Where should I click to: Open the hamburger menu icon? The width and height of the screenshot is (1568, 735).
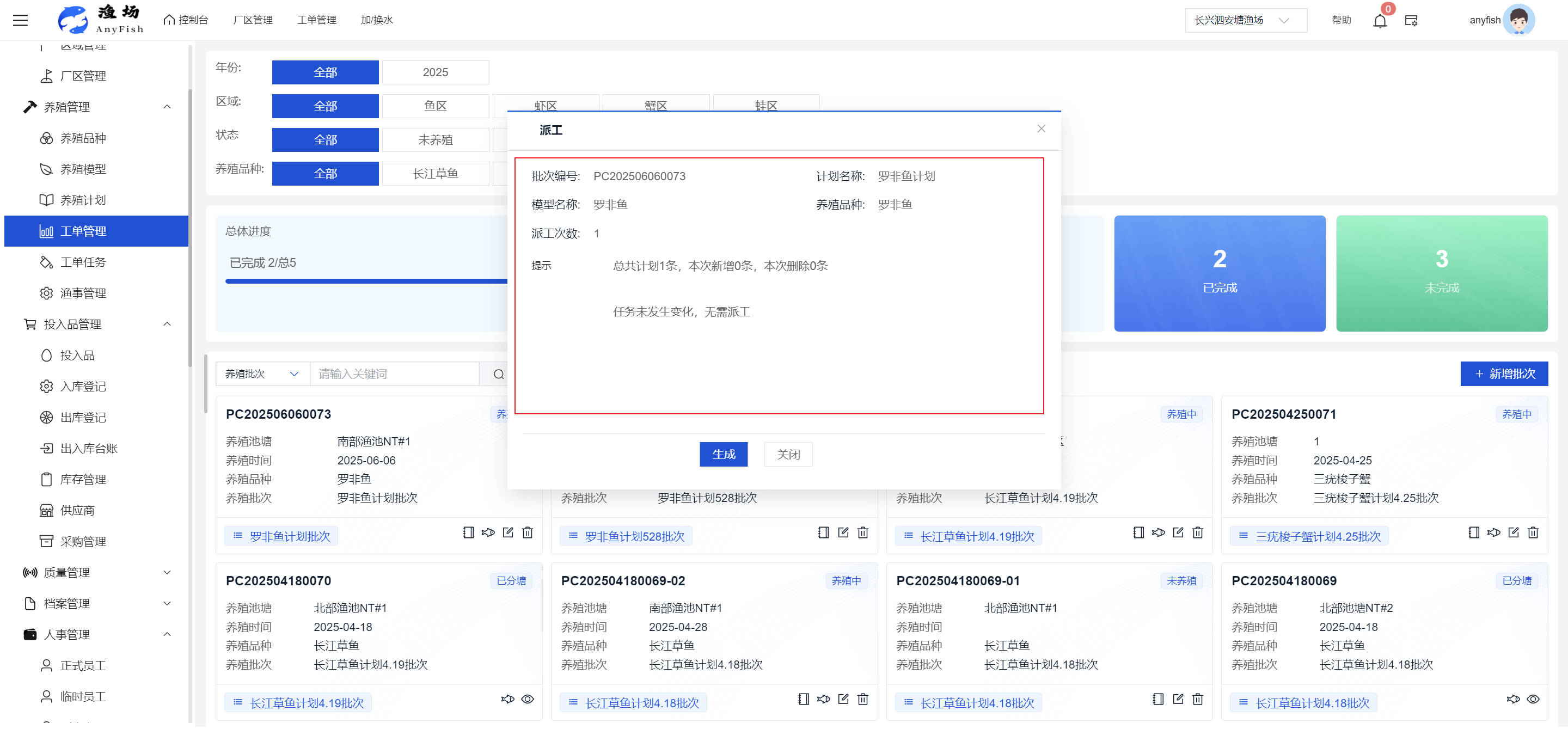click(x=21, y=21)
